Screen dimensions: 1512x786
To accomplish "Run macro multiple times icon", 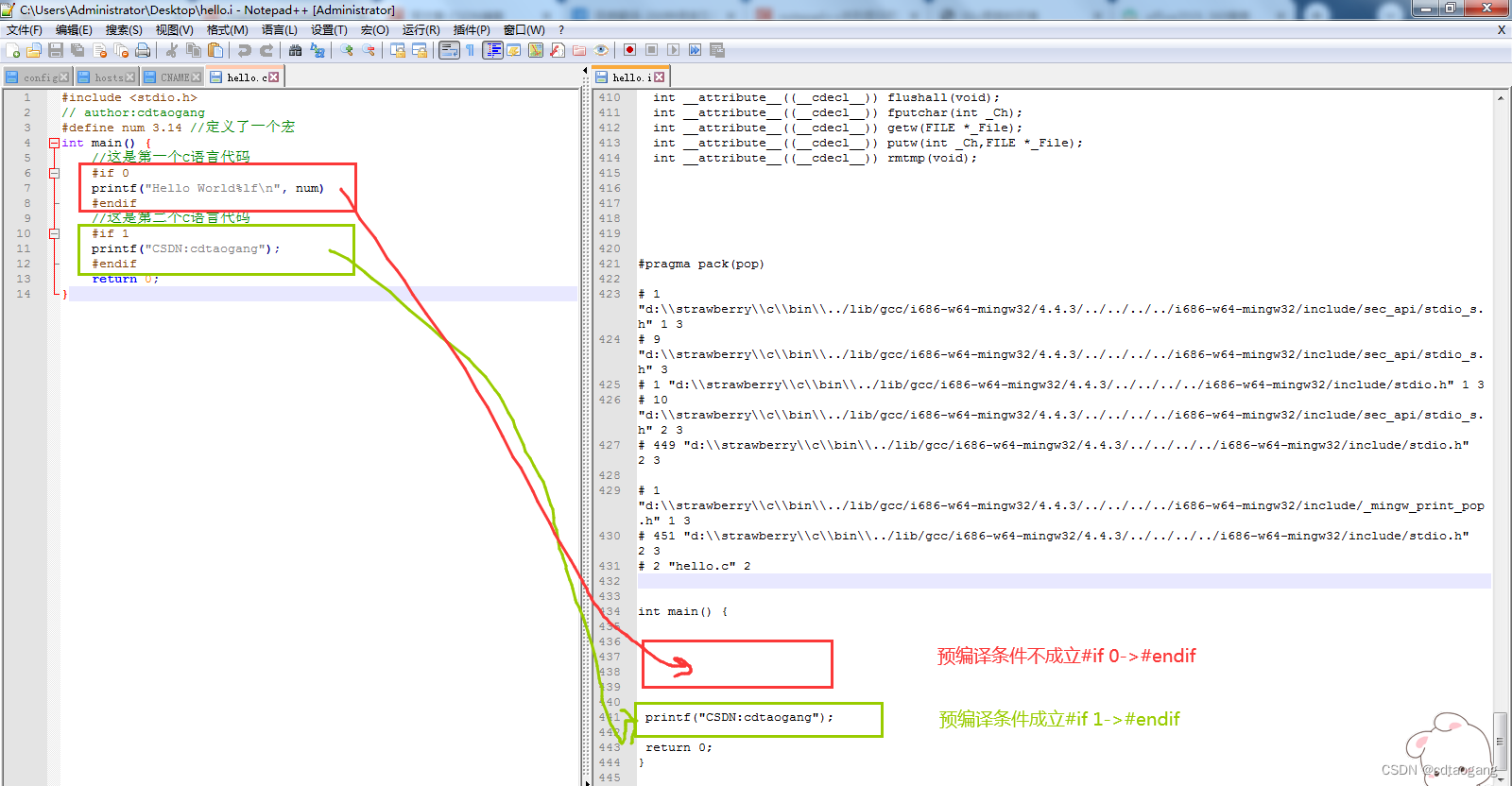I will coord(695,50).
